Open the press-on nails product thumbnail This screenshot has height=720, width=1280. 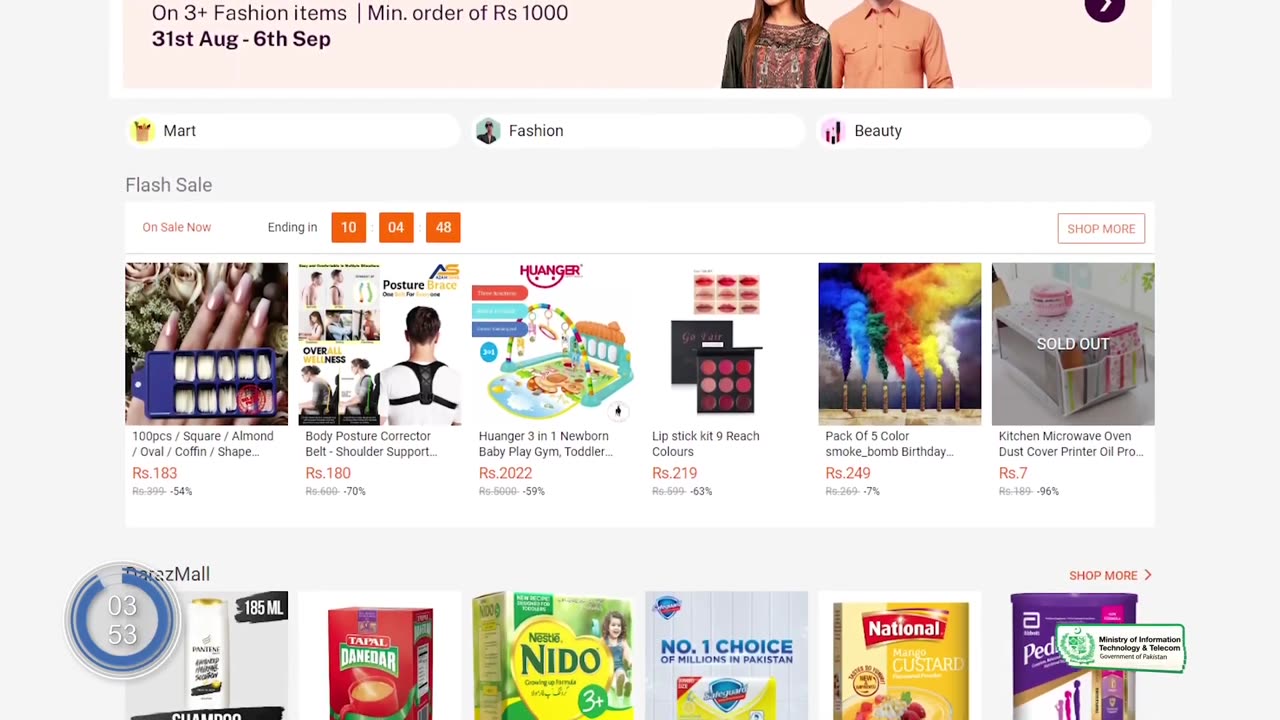coord(206,344)
